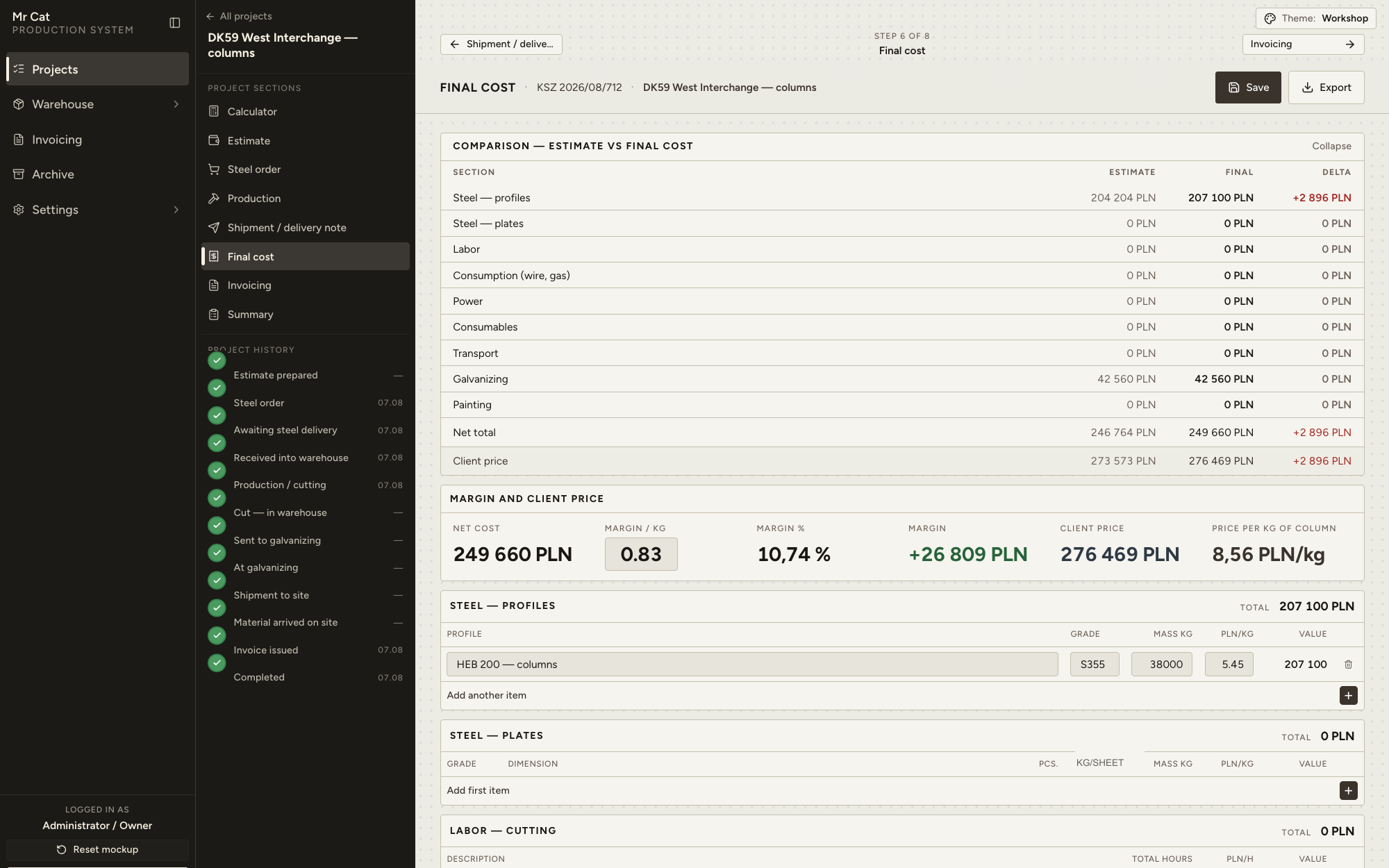Click Received into warehouse checkmark
Image resolution: width=1389 pixels, height=868 pixels.
pos(217,443)
